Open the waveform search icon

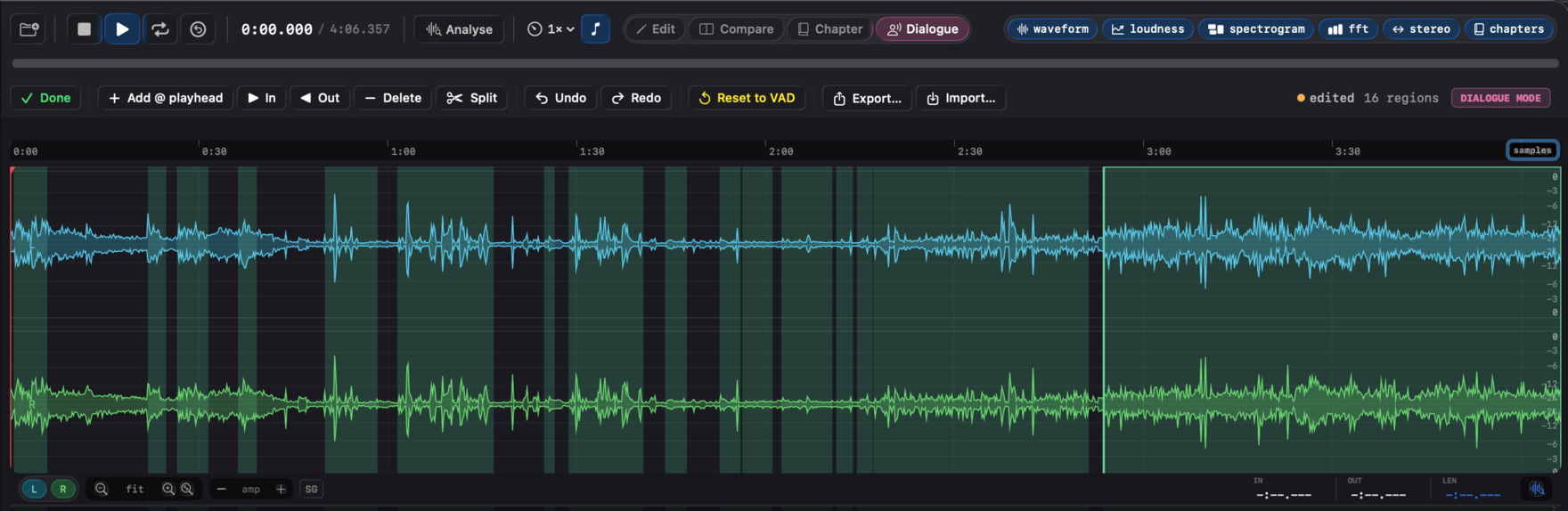[1537, 489]
